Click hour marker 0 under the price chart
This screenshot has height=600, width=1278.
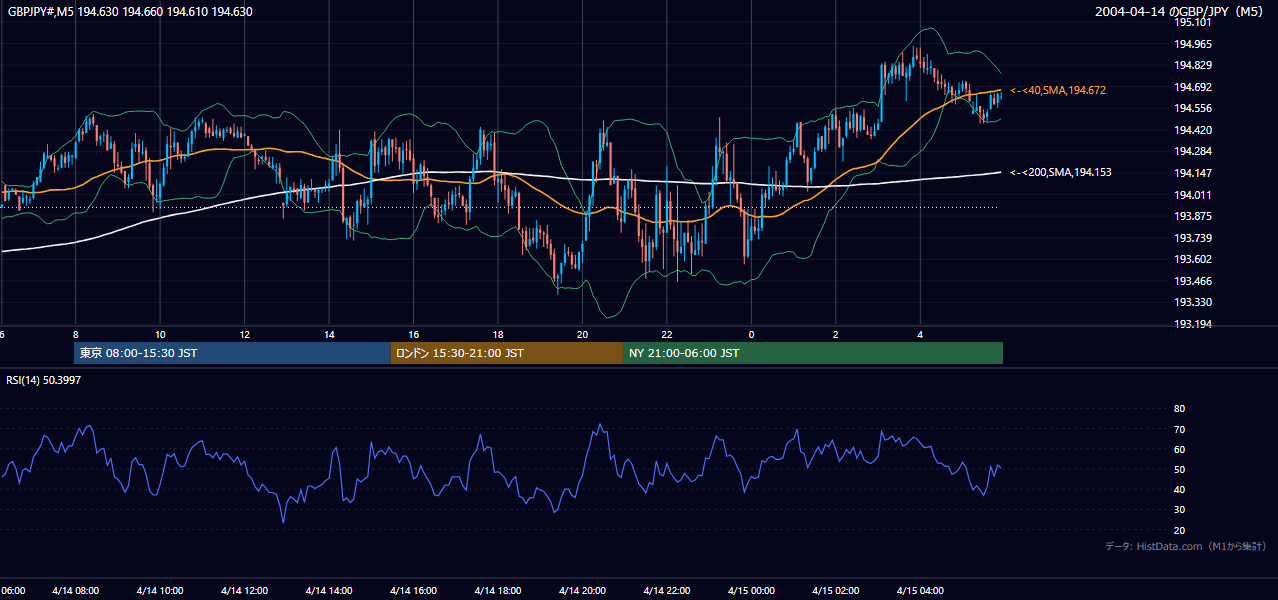(x=751, y=335)
